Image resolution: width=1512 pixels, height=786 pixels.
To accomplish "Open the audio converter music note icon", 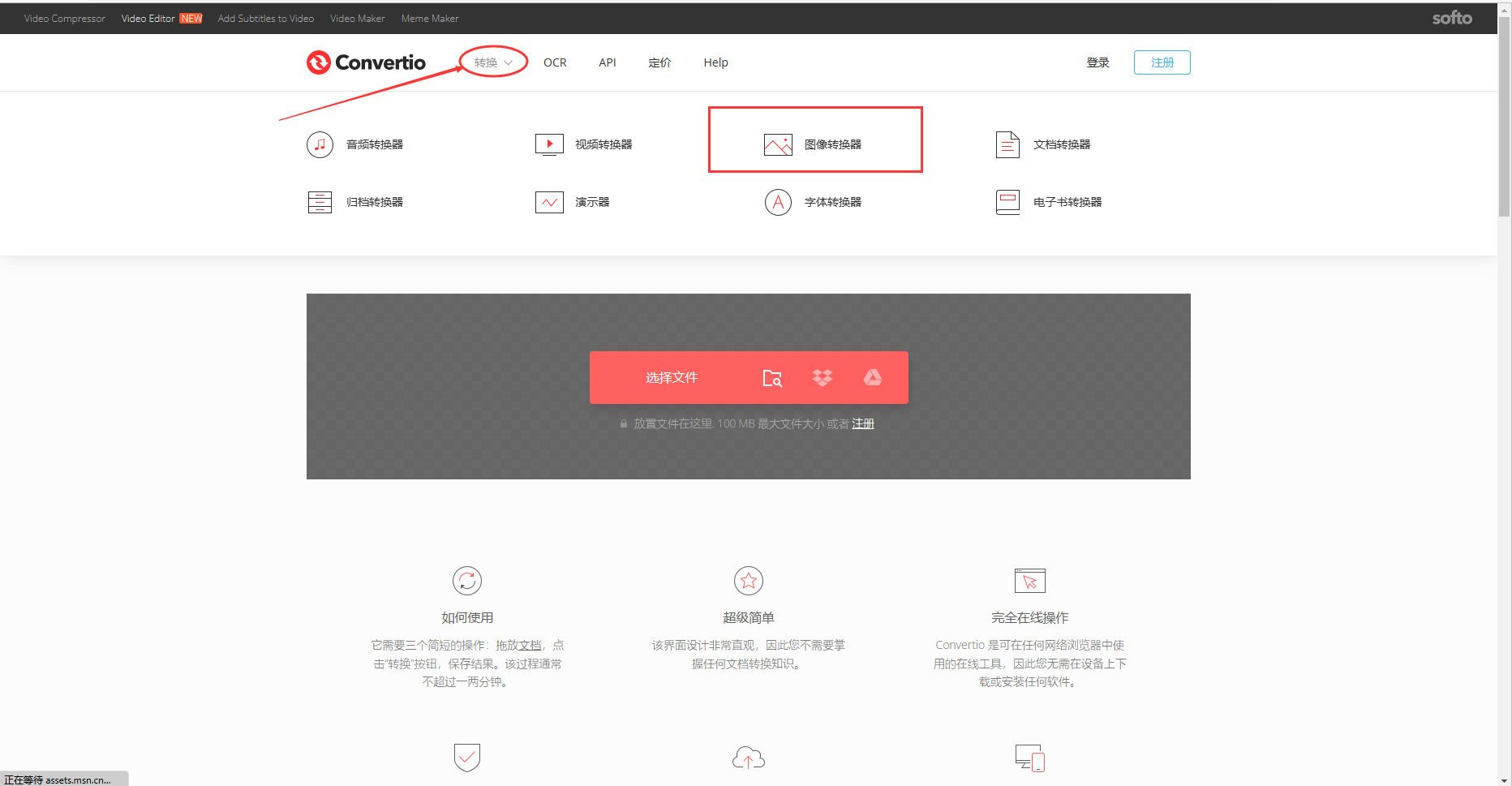I will click(x=320, y=144).
